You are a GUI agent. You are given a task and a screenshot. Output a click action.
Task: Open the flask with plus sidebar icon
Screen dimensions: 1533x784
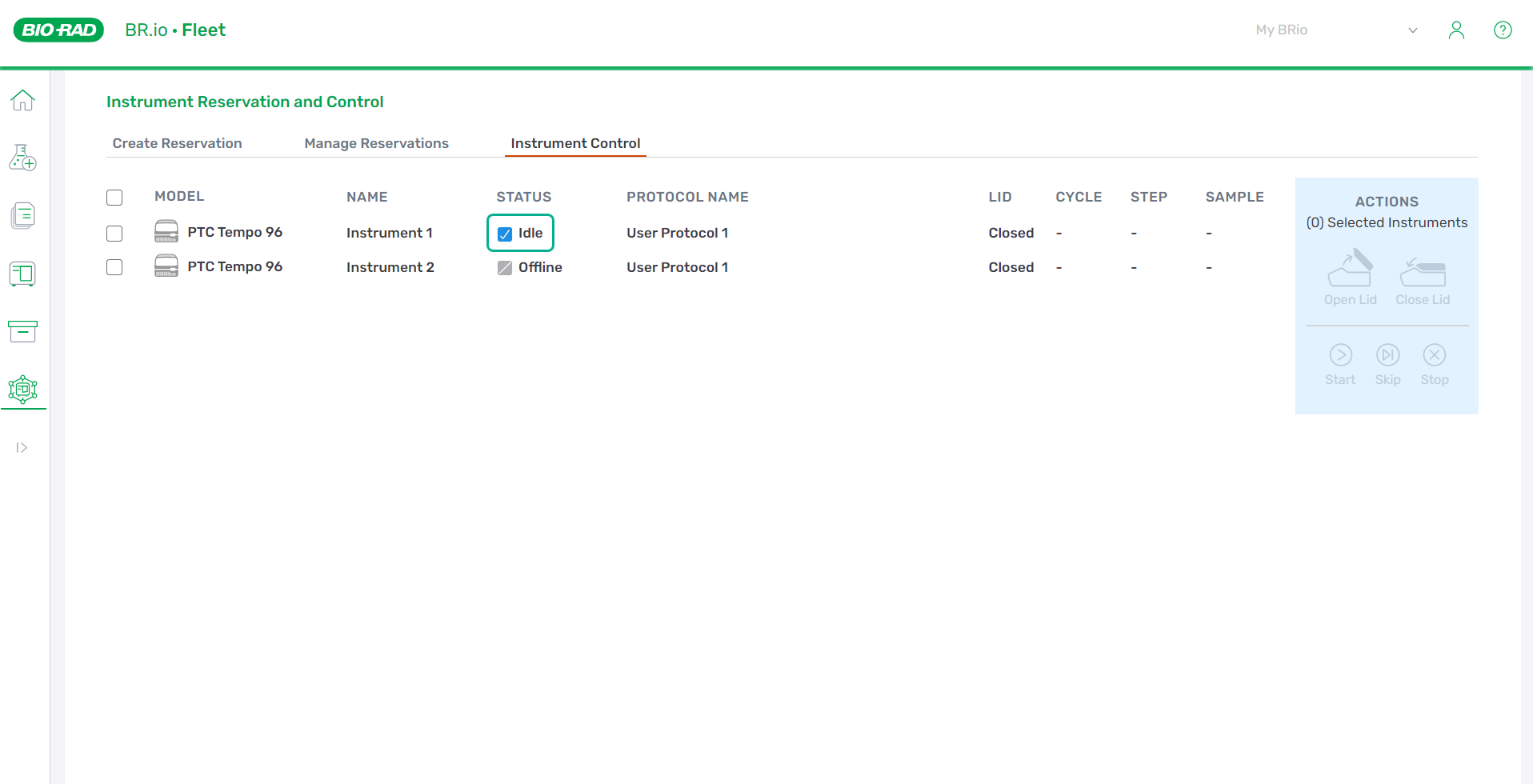tap(22, 158)
